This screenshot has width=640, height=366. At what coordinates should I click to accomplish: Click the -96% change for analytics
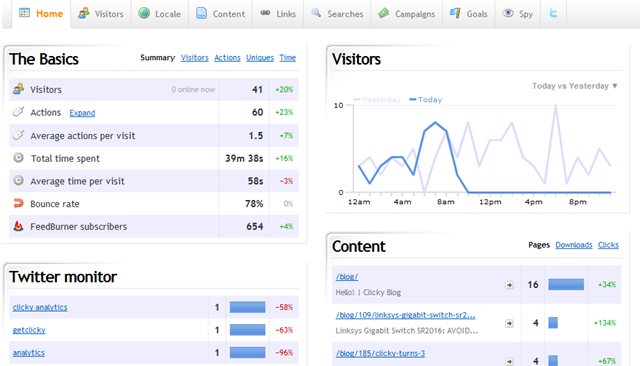tap(284, 353)
